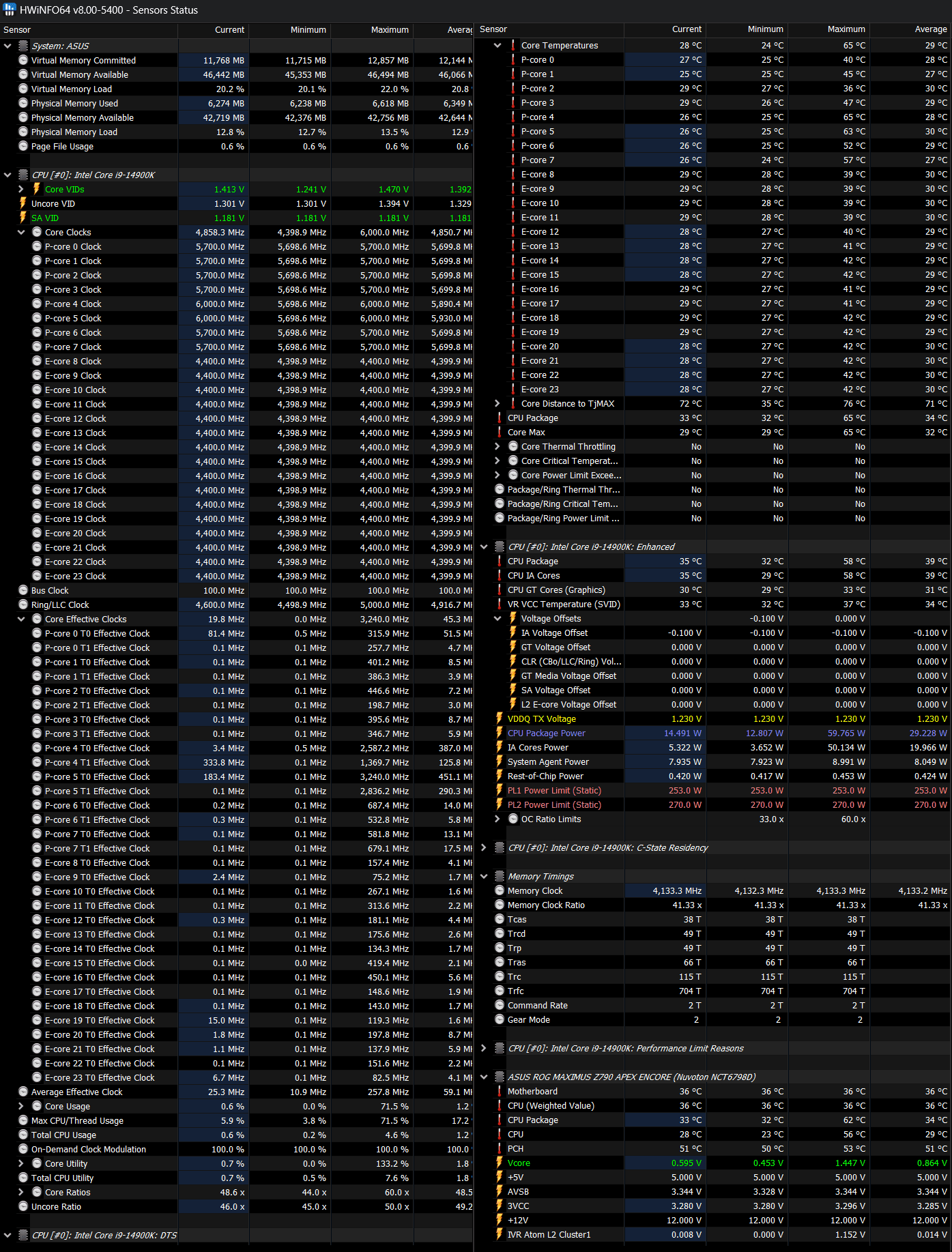Collapse the Voltage Offsets tree
This screenshot has height=1252, width=952.
point(497,618)
